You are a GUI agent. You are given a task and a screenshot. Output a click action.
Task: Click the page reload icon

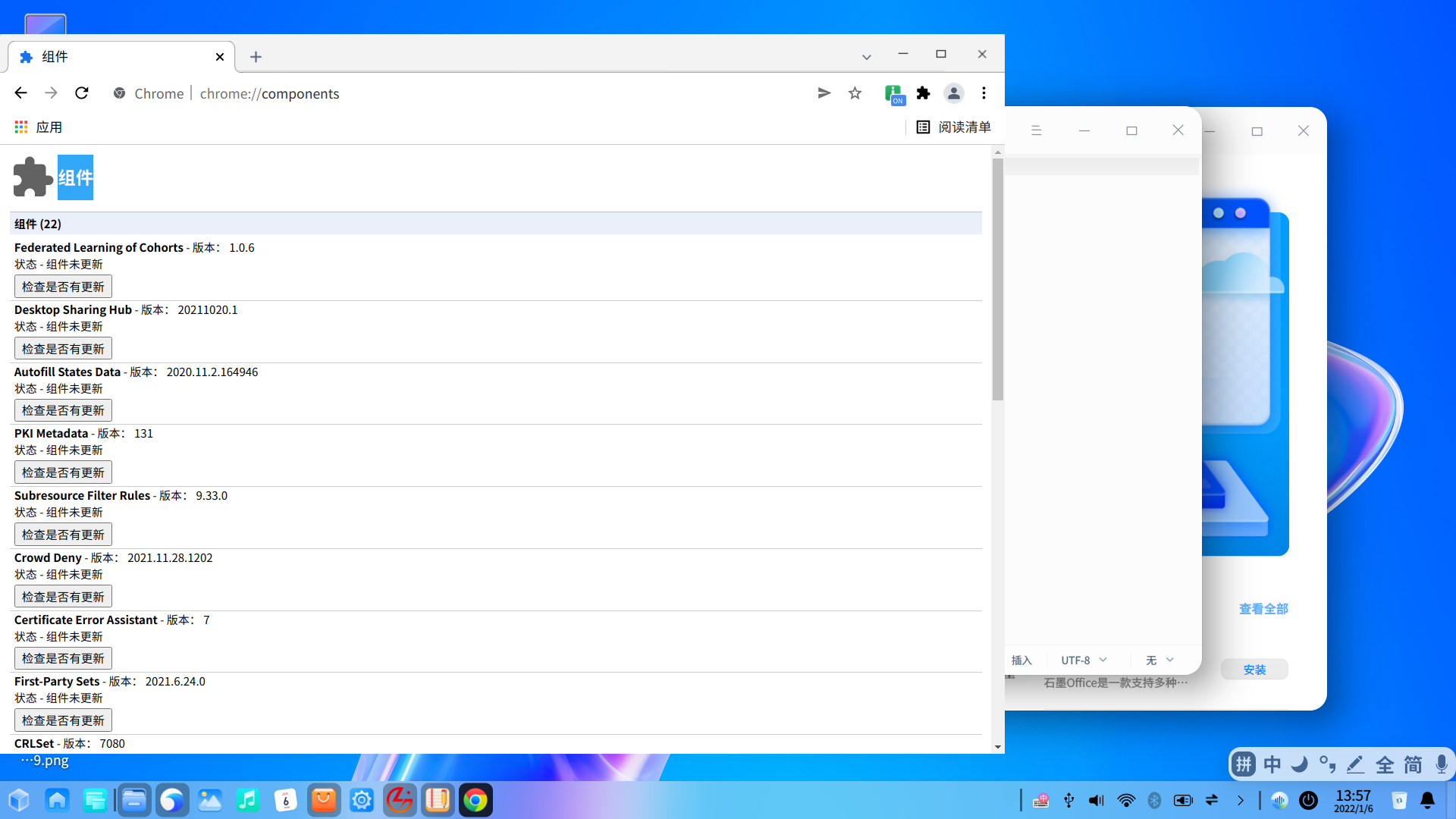(82, 93)
